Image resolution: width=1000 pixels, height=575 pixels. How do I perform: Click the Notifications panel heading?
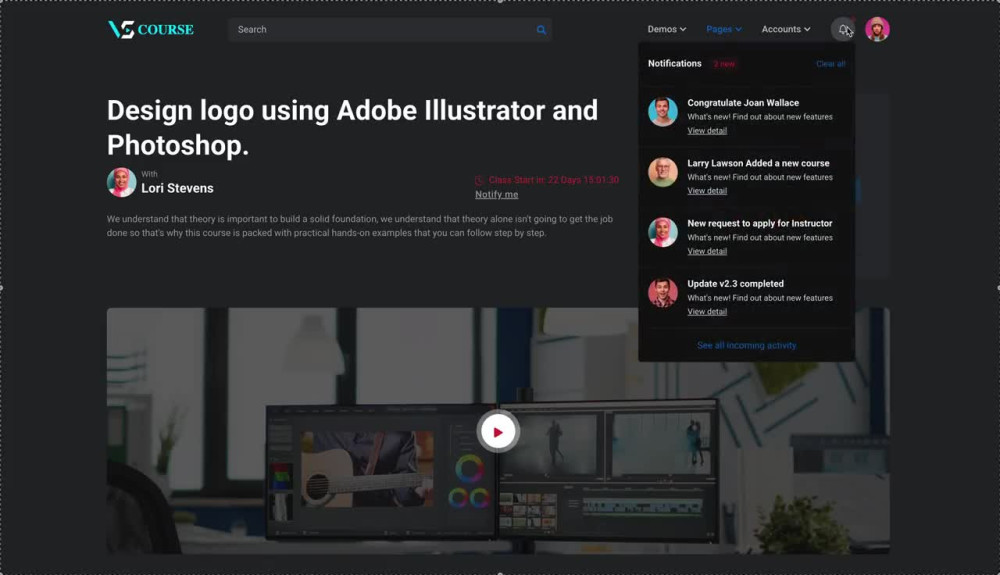(674, 63)
